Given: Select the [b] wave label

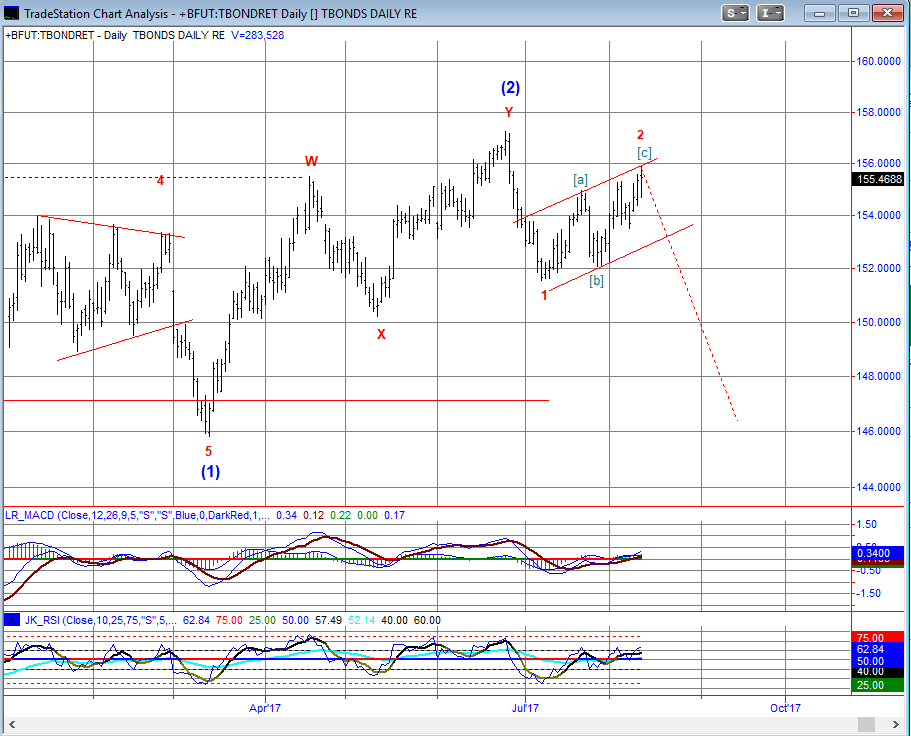Looking at the screenshot, I should 597,281.
